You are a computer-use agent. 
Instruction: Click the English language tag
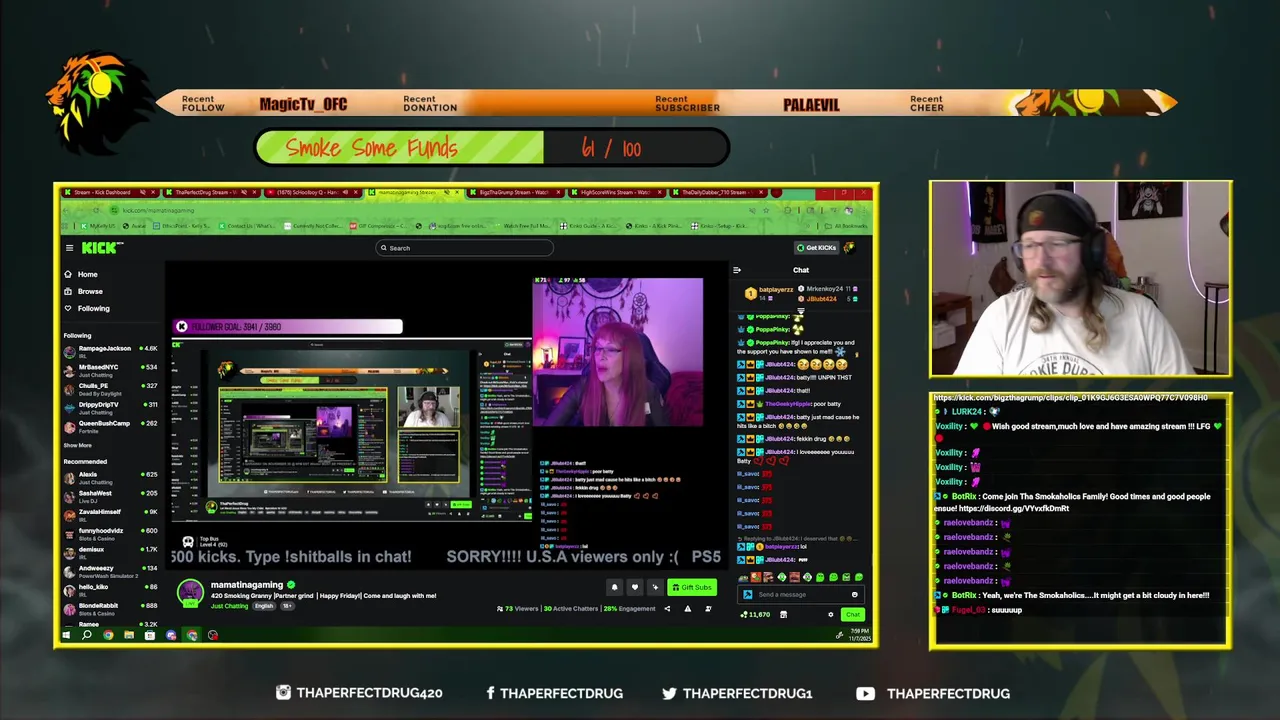(263, 606)
